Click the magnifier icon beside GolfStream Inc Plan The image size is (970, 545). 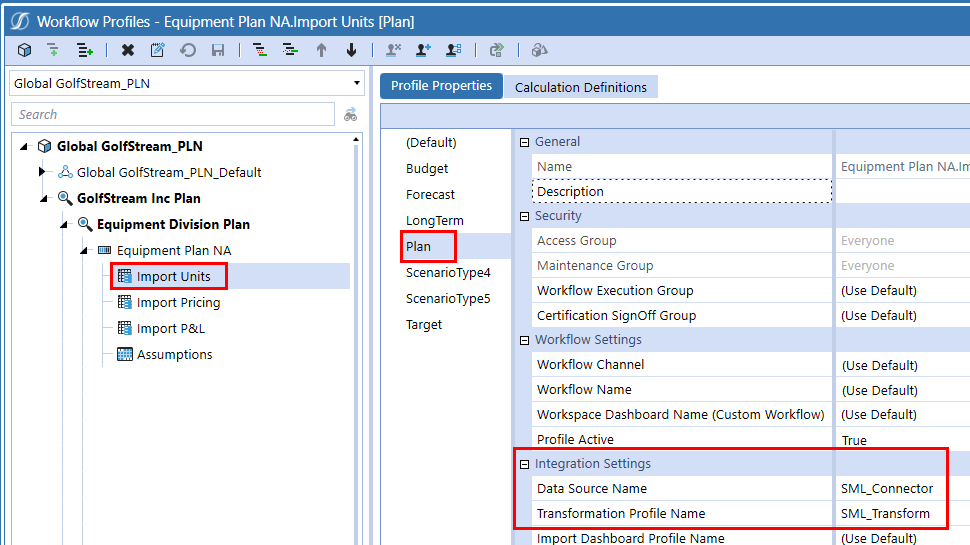coord(65,198)
